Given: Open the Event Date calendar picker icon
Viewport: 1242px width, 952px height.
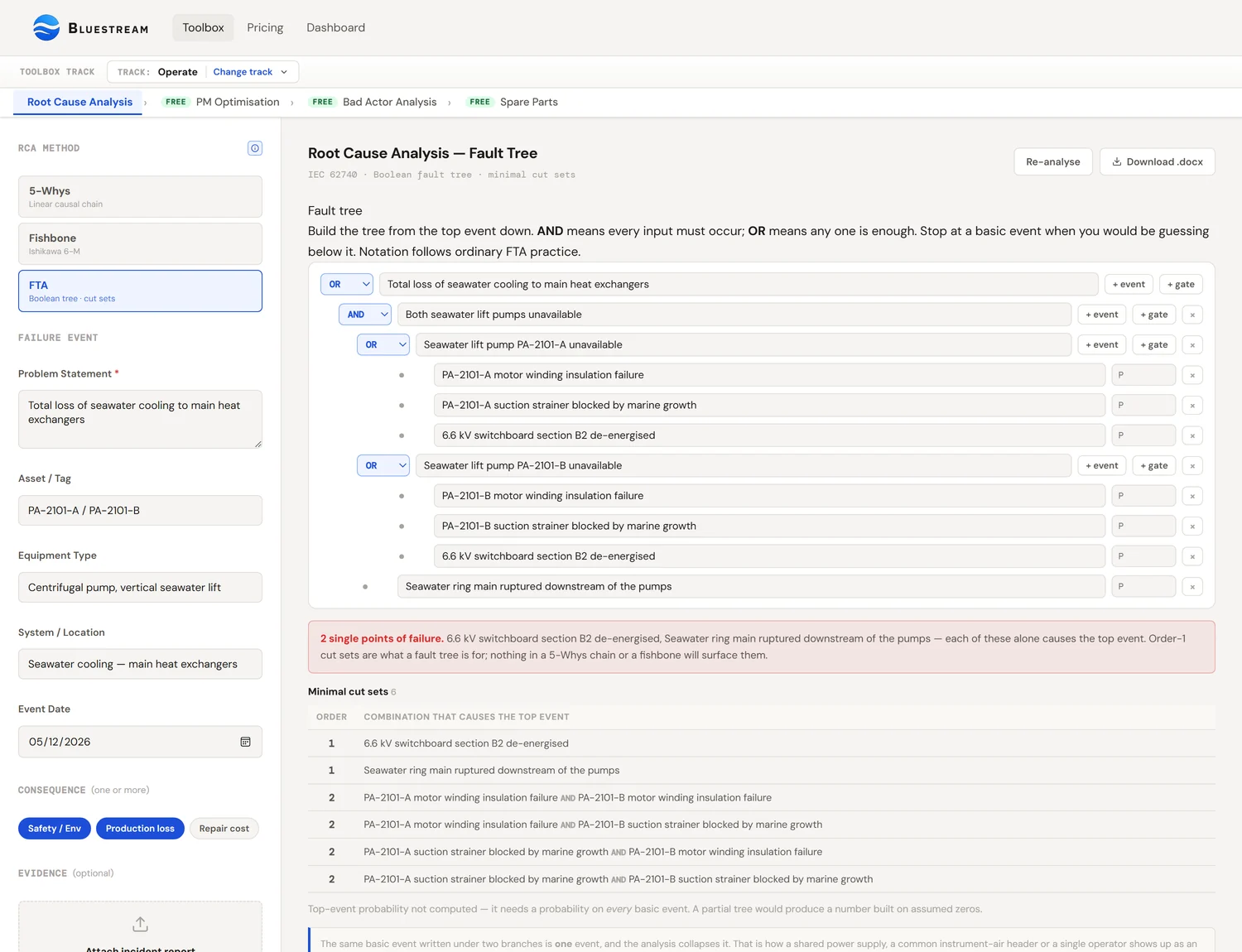Looking at the screenshot, I should [x=245, y=742].
